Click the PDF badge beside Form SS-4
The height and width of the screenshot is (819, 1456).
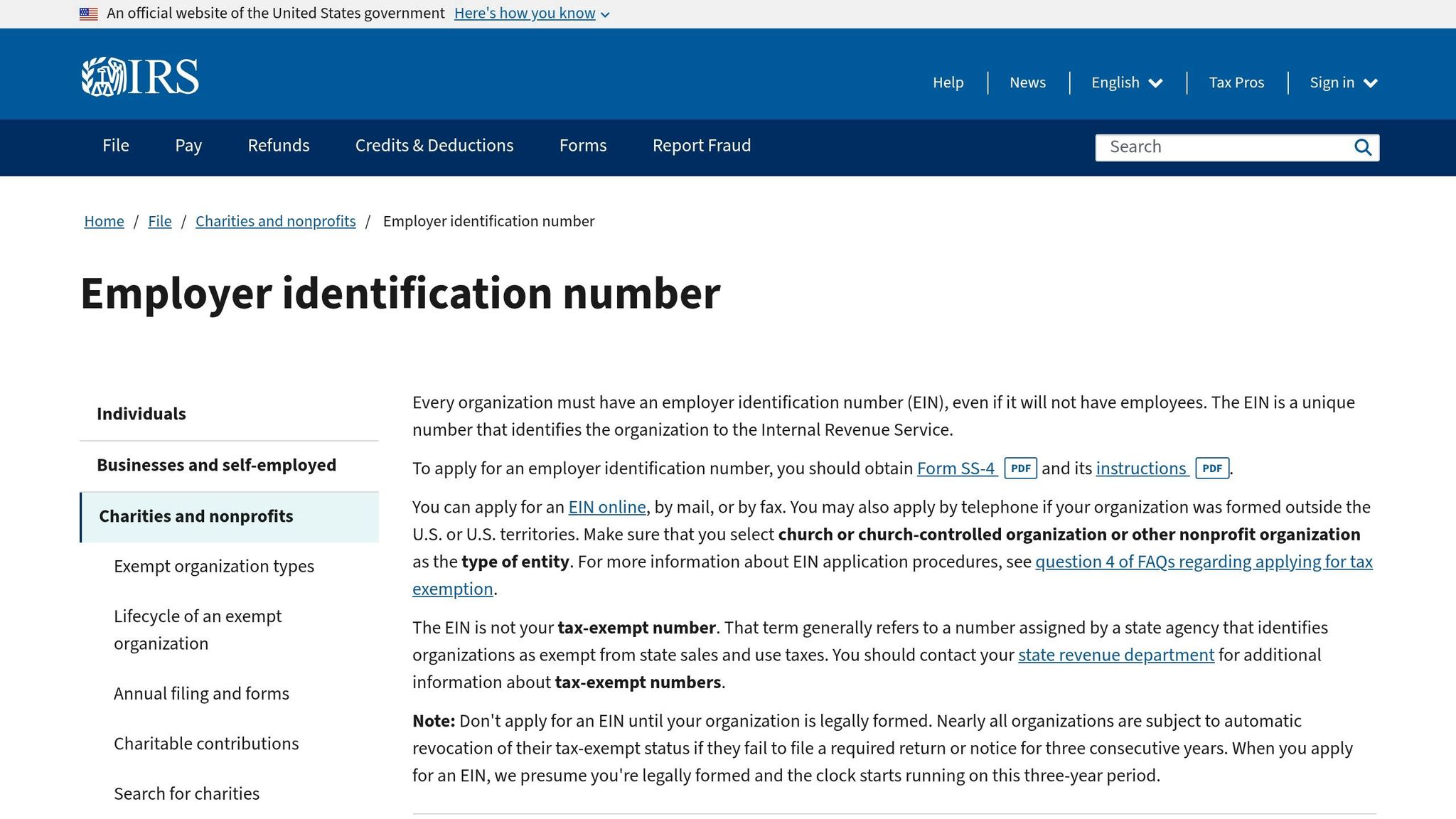pos(1020,469)
